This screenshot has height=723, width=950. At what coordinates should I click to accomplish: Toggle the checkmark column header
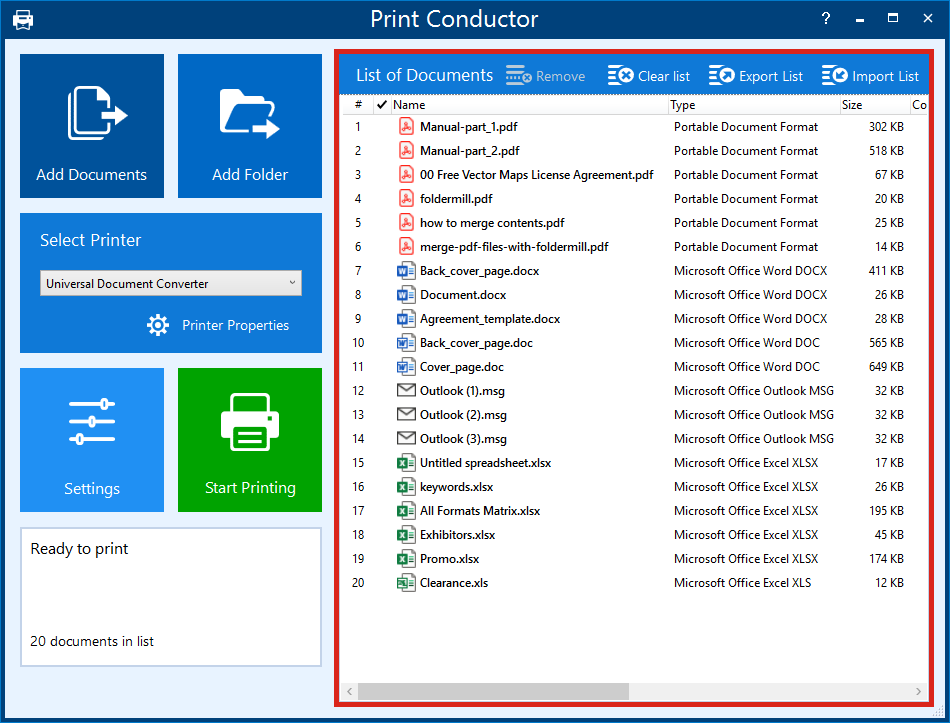381,105
